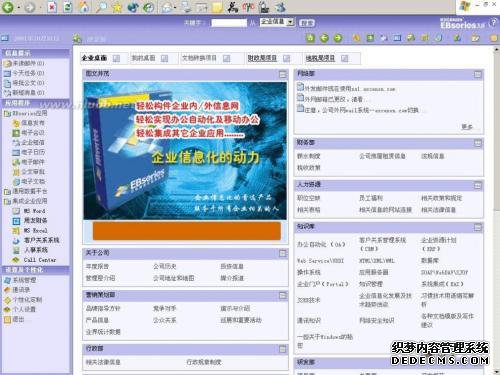The image size is (500, 375).
Task: Launch 电子日历 from application list
Action: (x=28, y=152)
